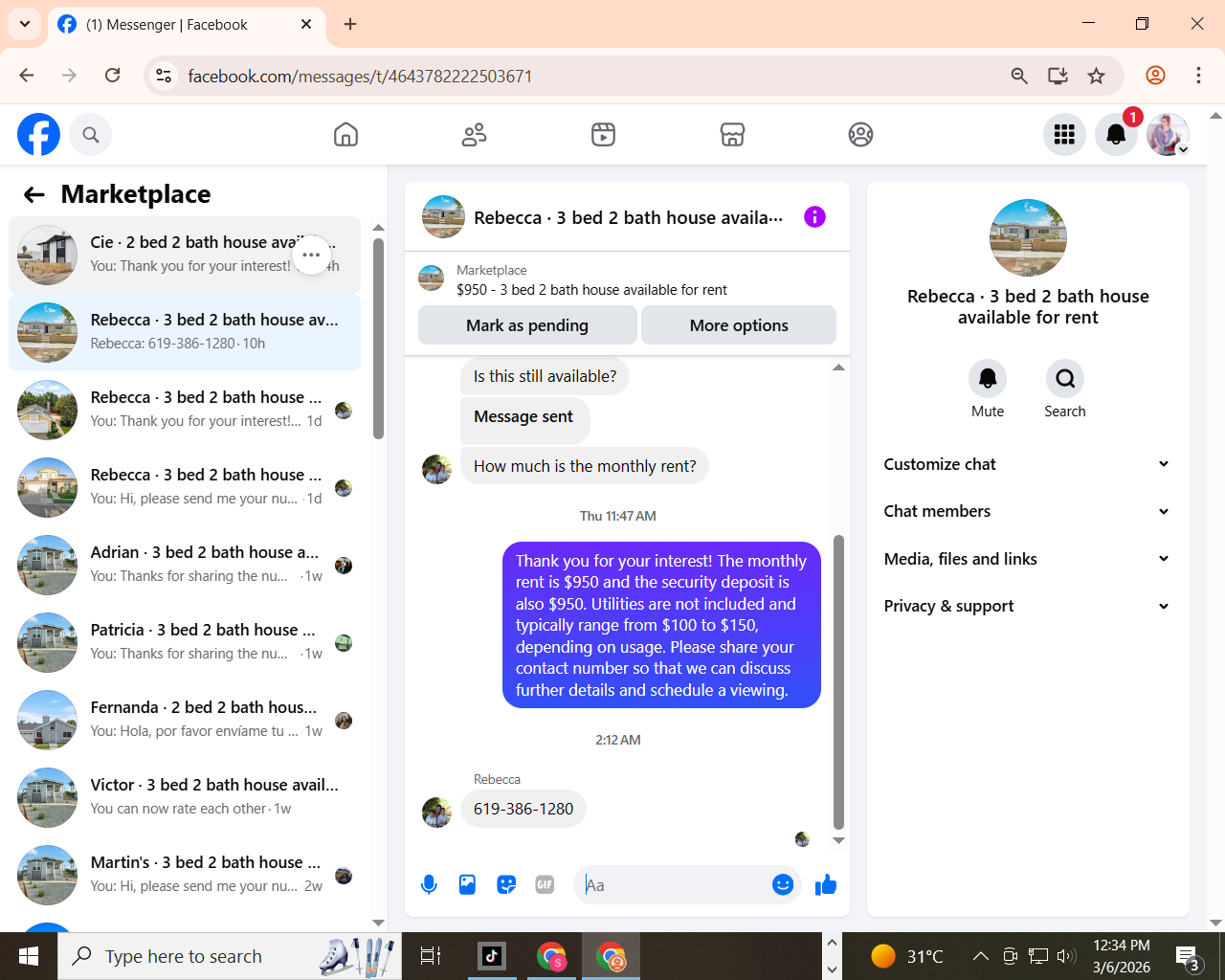Bookmark this page with star icon

(x=1097, y=76)
